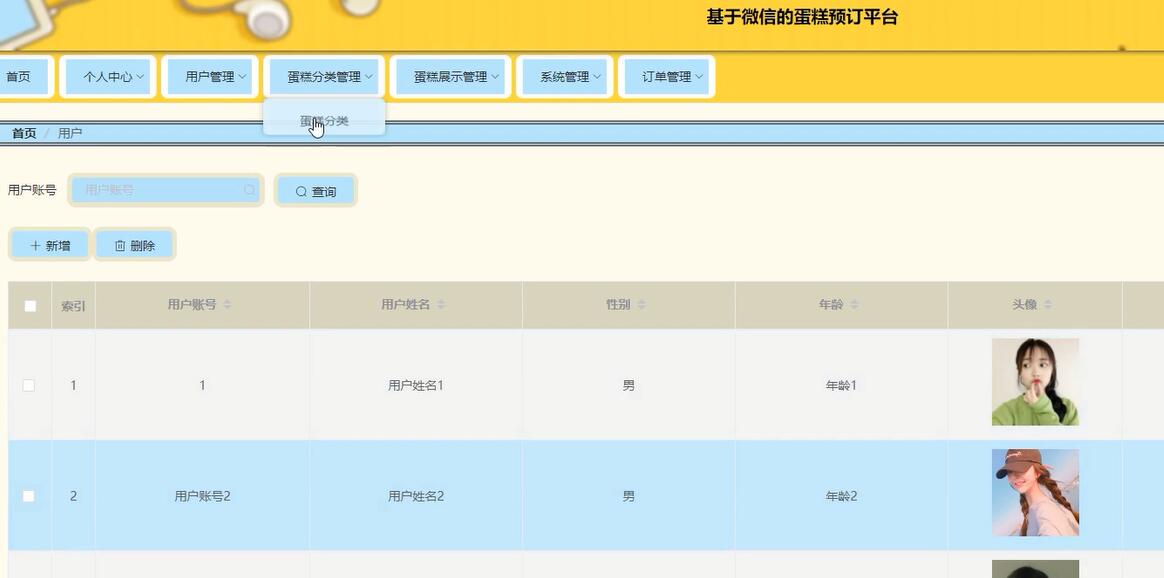This screenshot has height=578, width=1164.
Task: Click the 新增 add button
Action: (50, 246)
